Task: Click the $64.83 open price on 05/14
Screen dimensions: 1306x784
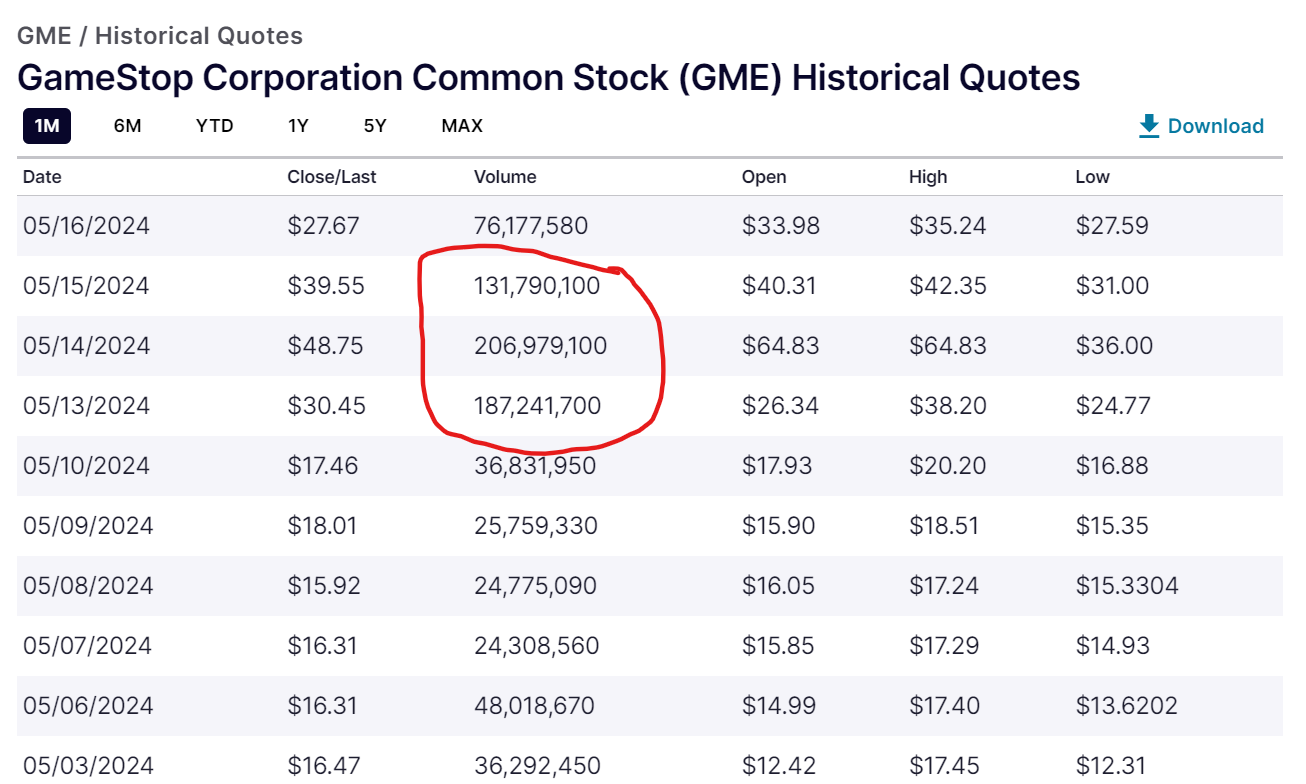Action: [x=780, y=346]
